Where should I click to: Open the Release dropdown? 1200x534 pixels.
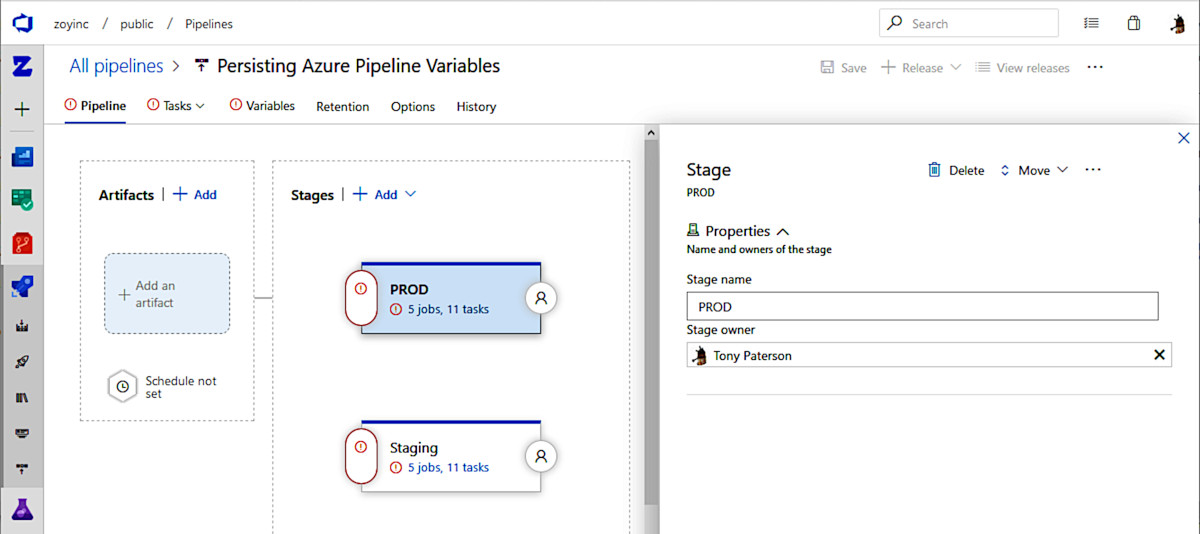[x=921, y=67]
